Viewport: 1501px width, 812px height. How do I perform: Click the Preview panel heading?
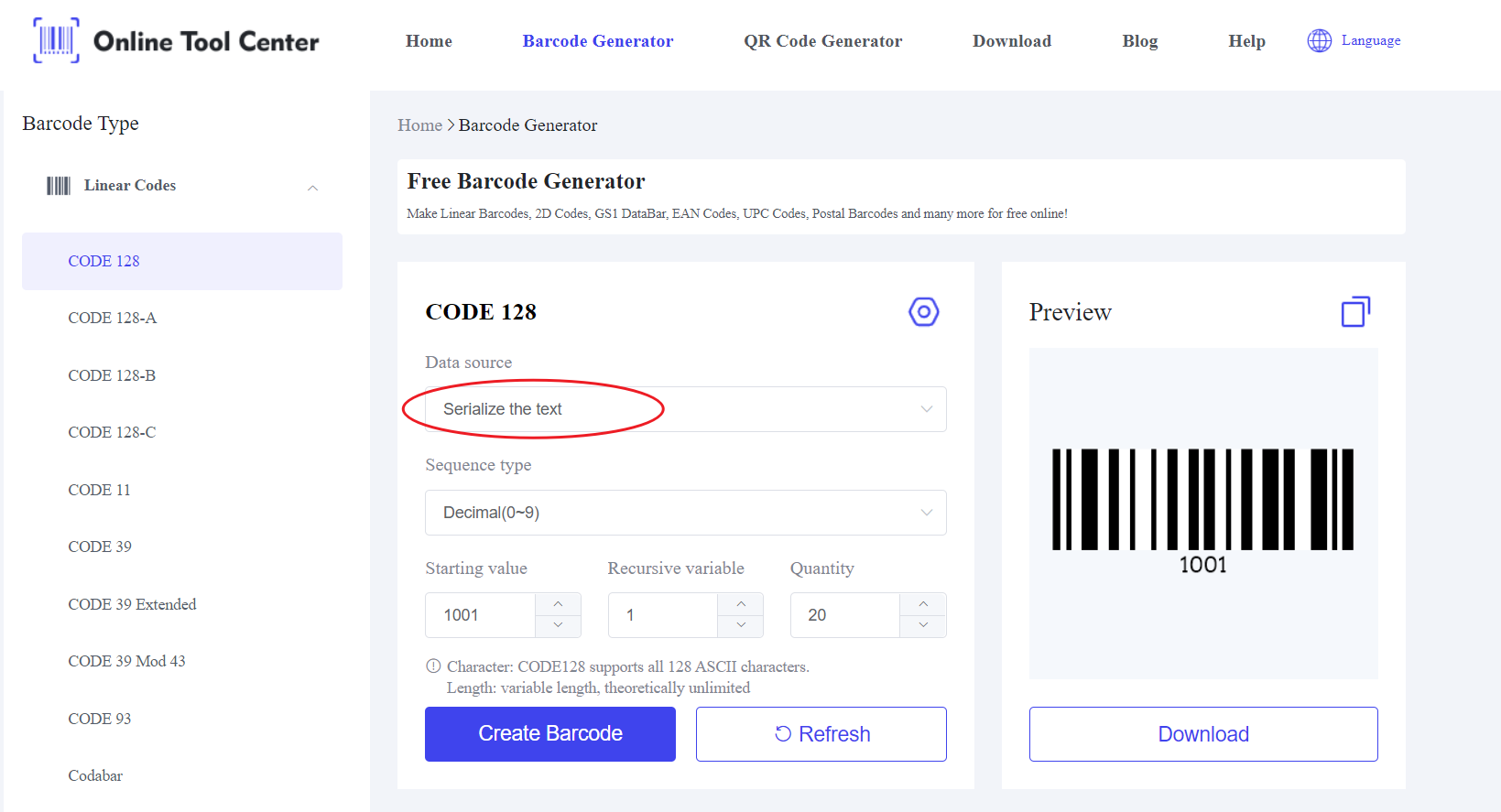pos(1070,312)
